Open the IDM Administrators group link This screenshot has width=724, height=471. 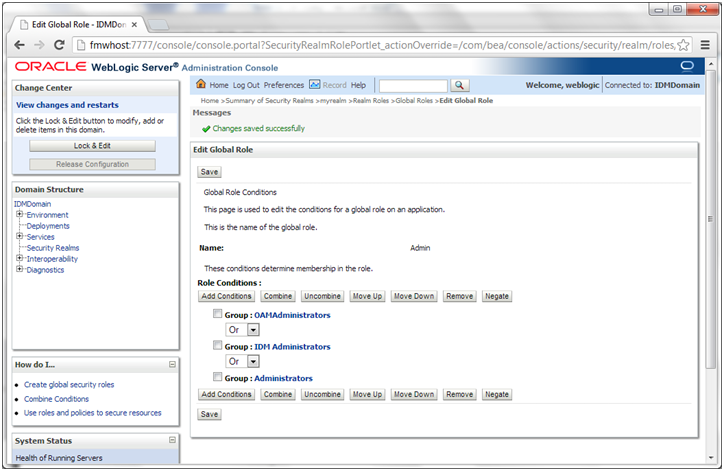point(292,346)
